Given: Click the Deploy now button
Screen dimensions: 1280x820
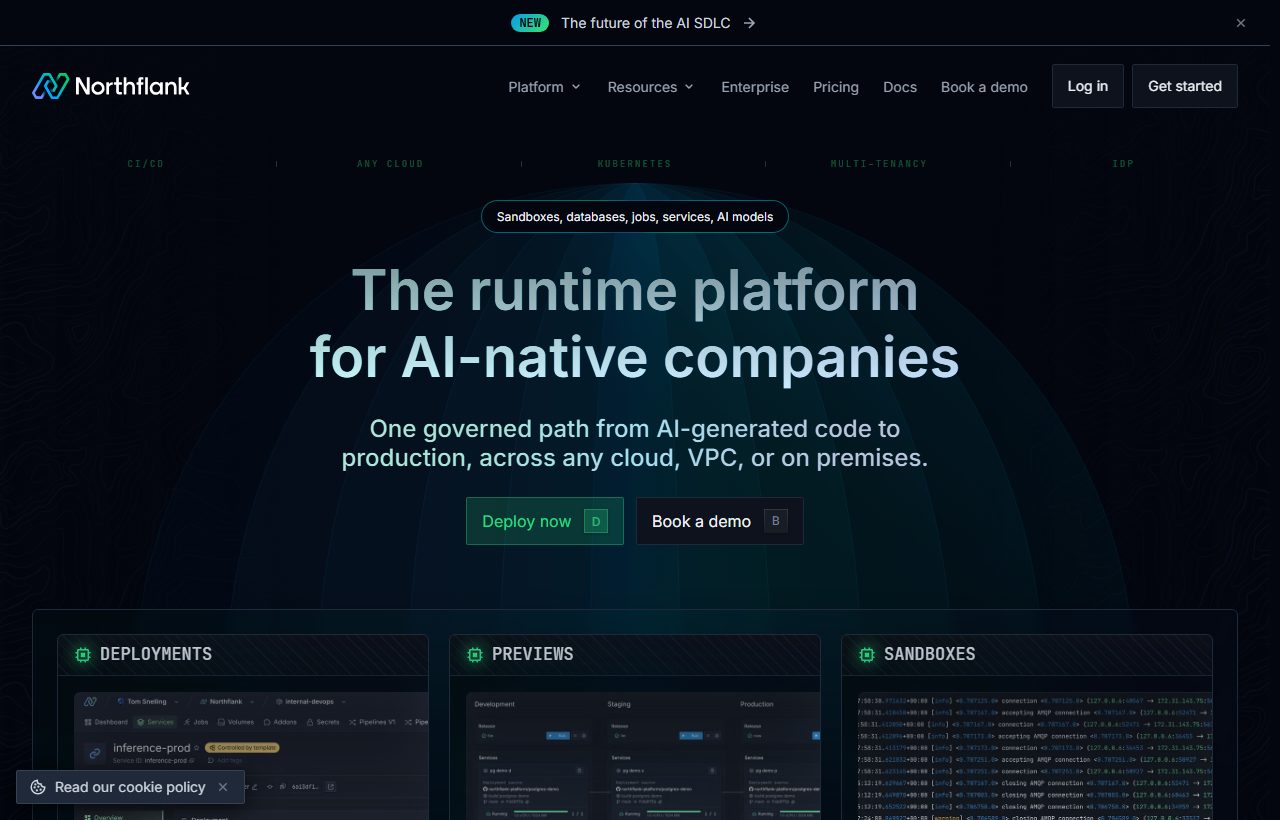Looking at the screenshot, I should tap(545, 521).
